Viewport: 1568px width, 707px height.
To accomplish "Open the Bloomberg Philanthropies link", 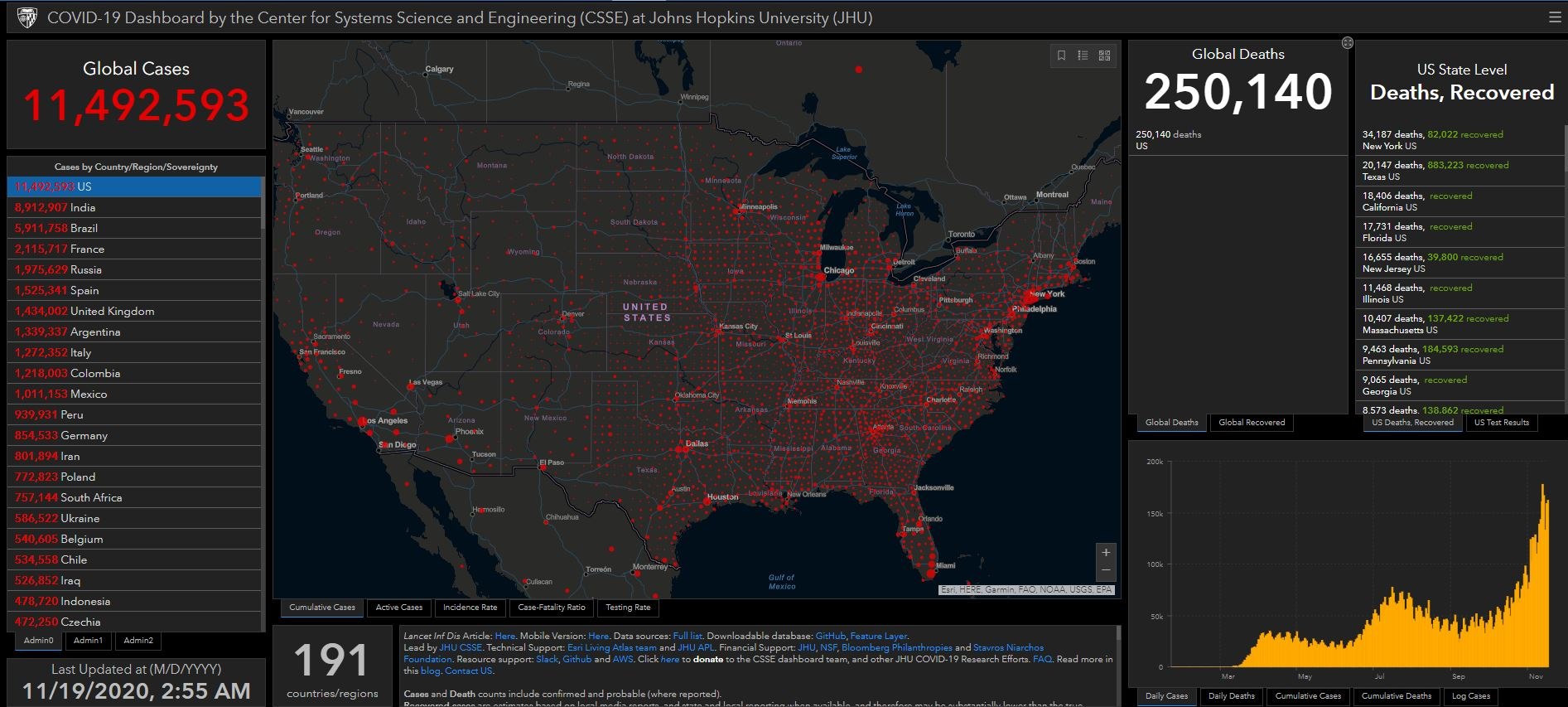I will (897, 647).
